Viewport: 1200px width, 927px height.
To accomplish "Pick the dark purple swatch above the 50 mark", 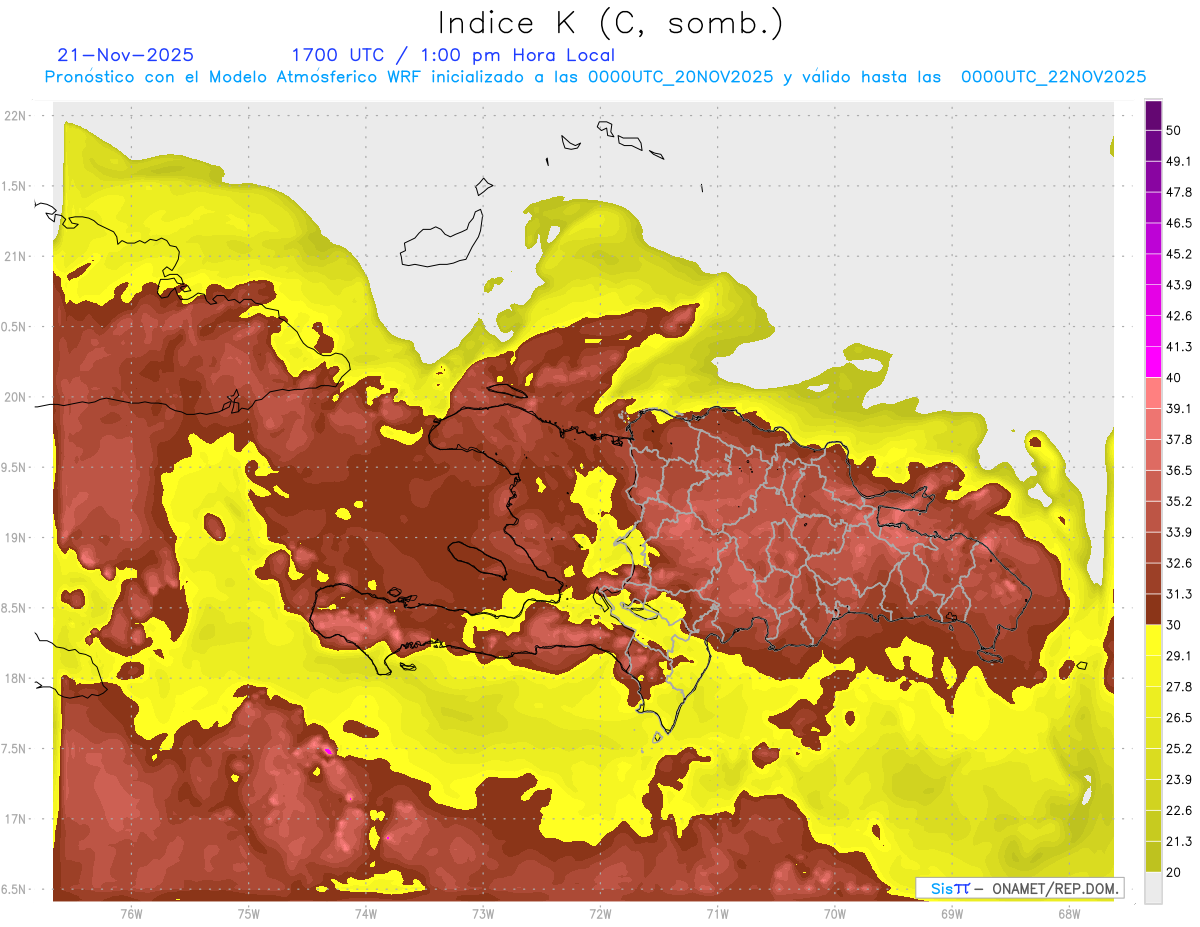I will (1153, 116).
